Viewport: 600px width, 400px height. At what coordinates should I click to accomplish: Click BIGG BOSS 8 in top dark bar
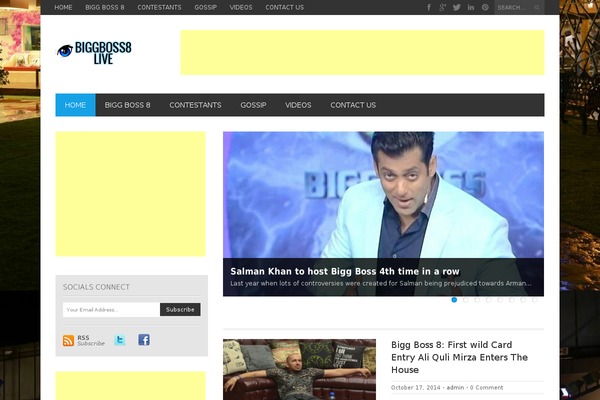[104, 7]
